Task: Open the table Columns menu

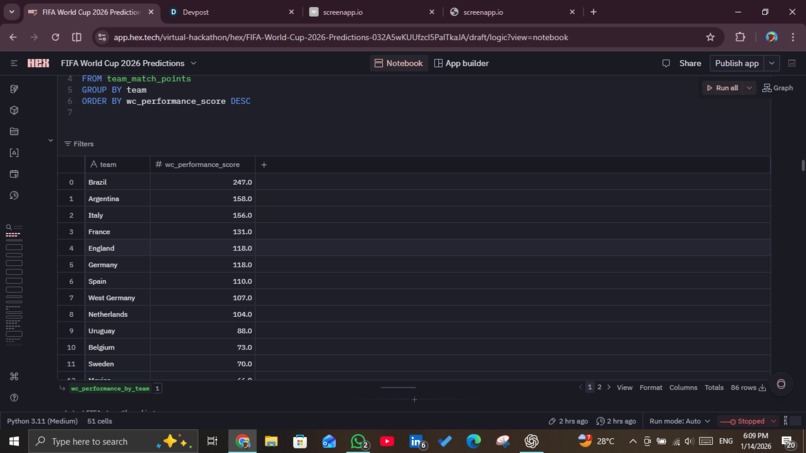Action: click(x=683, y=388)
